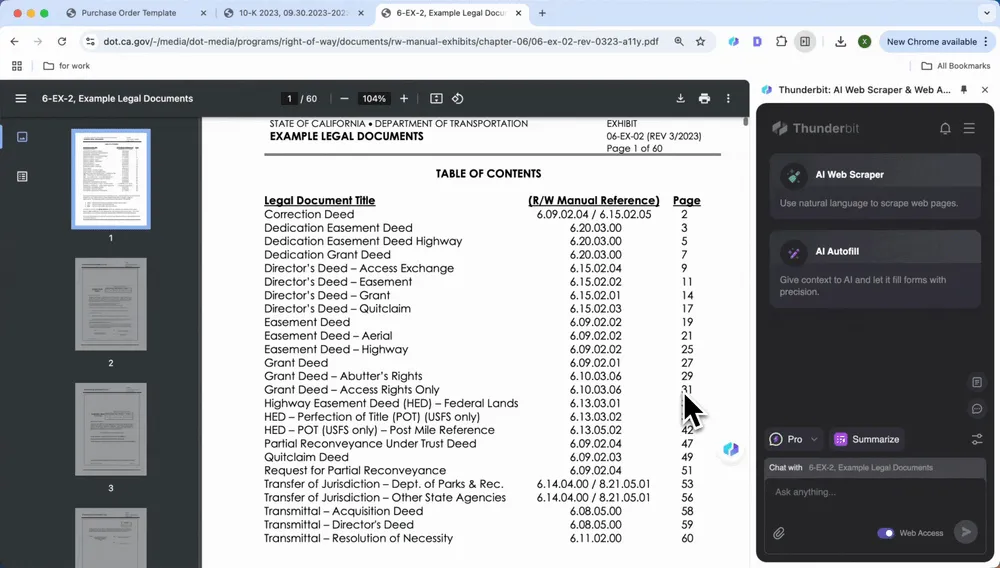Open Chrome zoom magnifier in address bar
Viewport: 1000px width, 568px height.
pyautogui.click(x=679, y=41)
